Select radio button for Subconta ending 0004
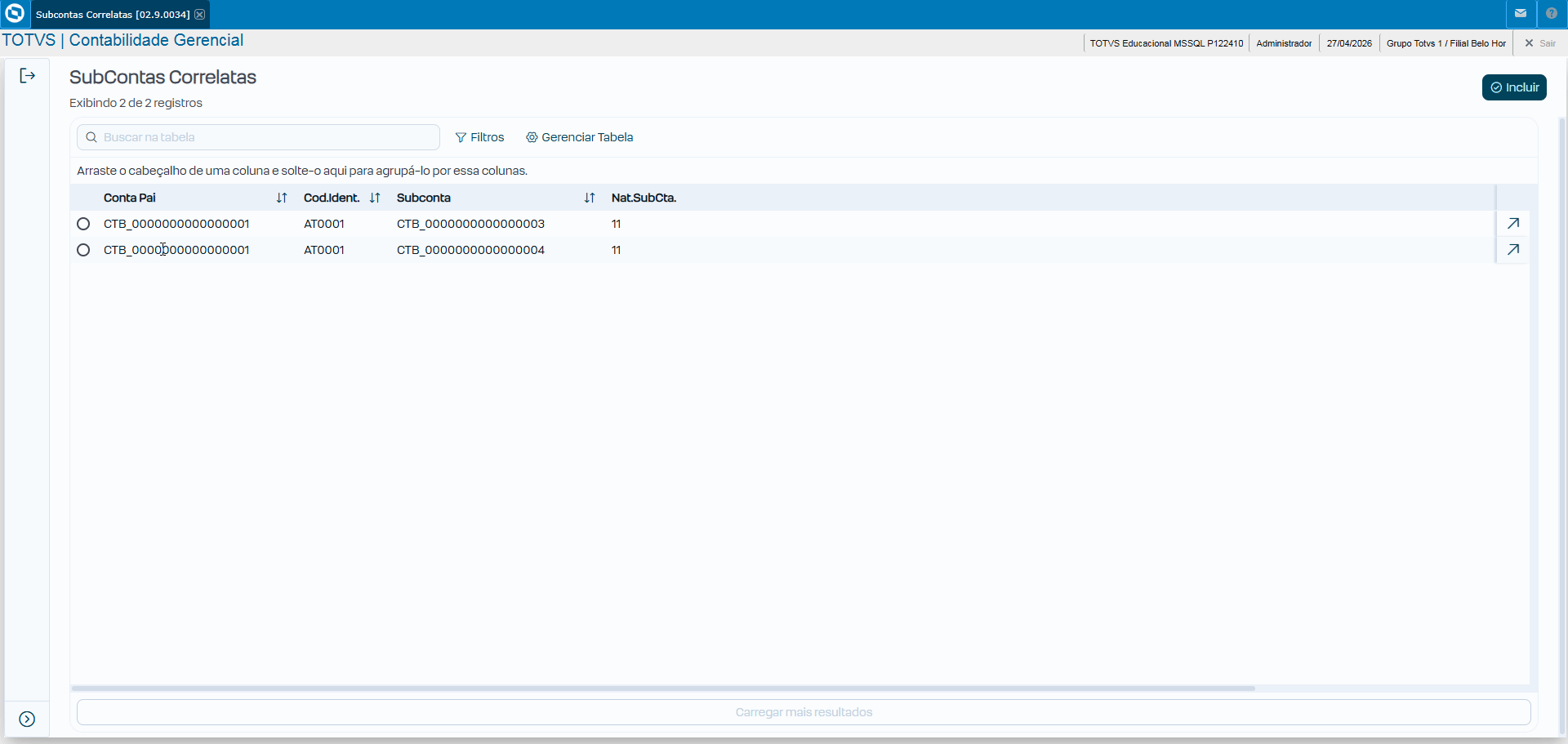The width and height of the screenshot is (1568, 744). [x=83, y=250]
